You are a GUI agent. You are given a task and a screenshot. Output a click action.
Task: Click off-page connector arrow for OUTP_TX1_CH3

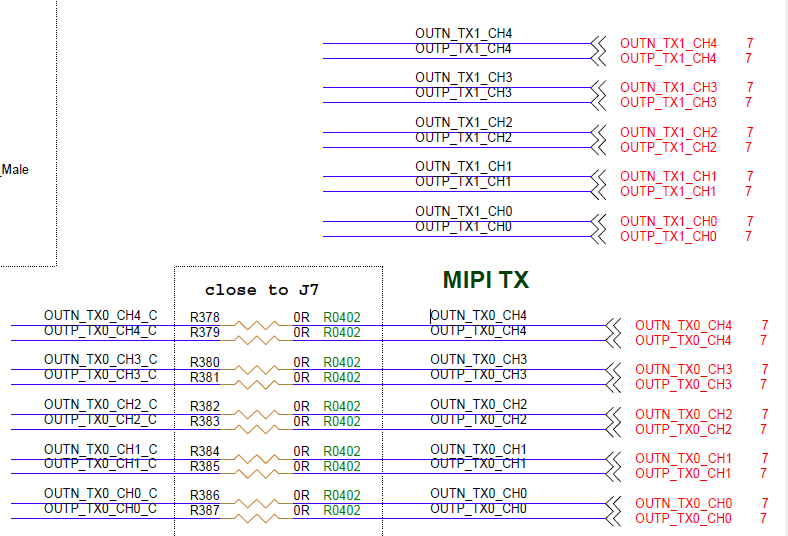[598, 102]
